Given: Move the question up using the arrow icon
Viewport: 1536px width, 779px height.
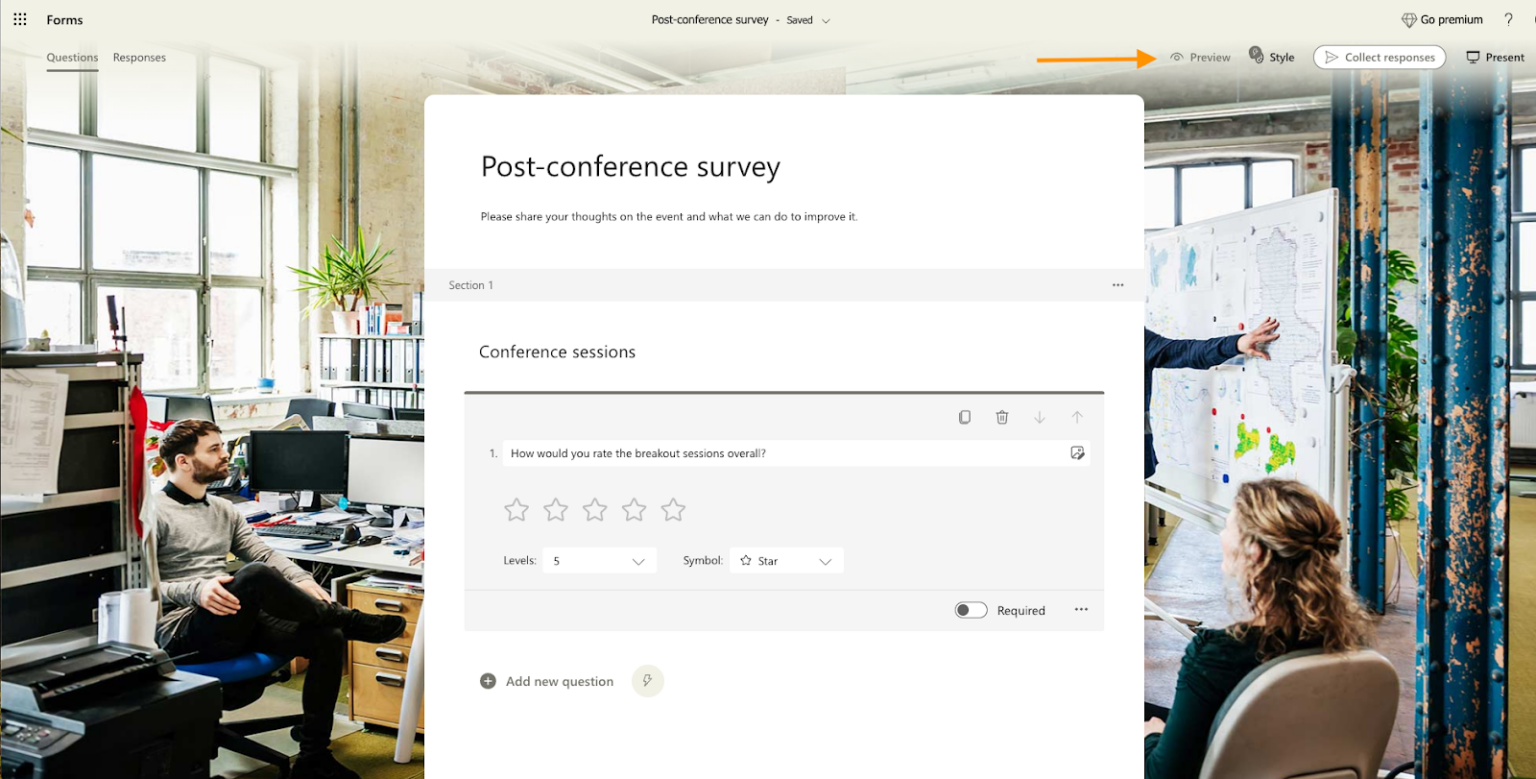Looking at the screenshot, I should tap(1077, 417).
